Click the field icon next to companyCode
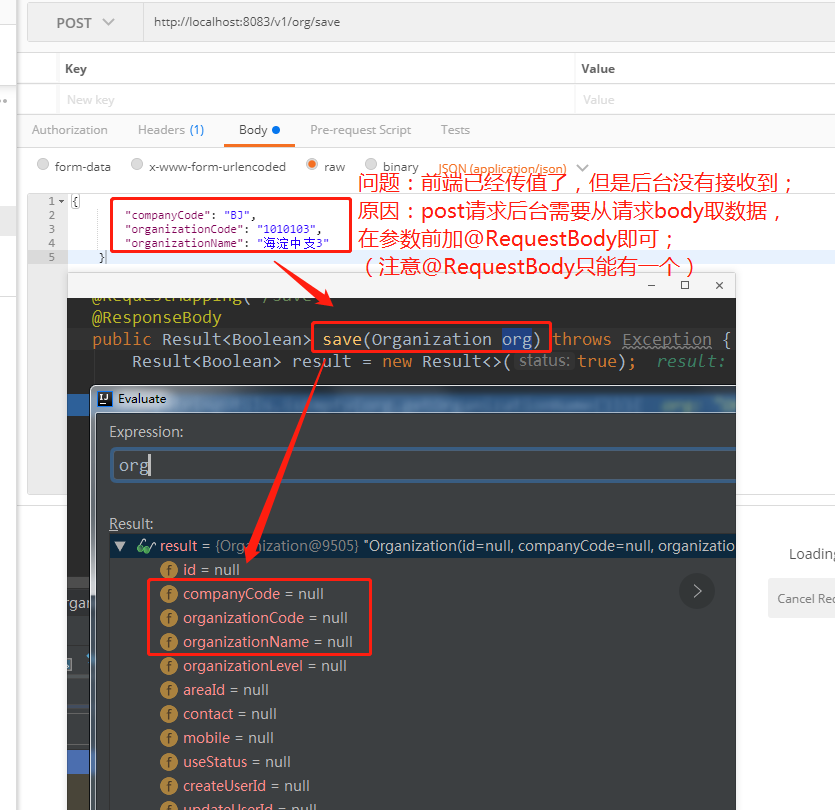This screenshot has height=810, width=835. click(169, 594)
